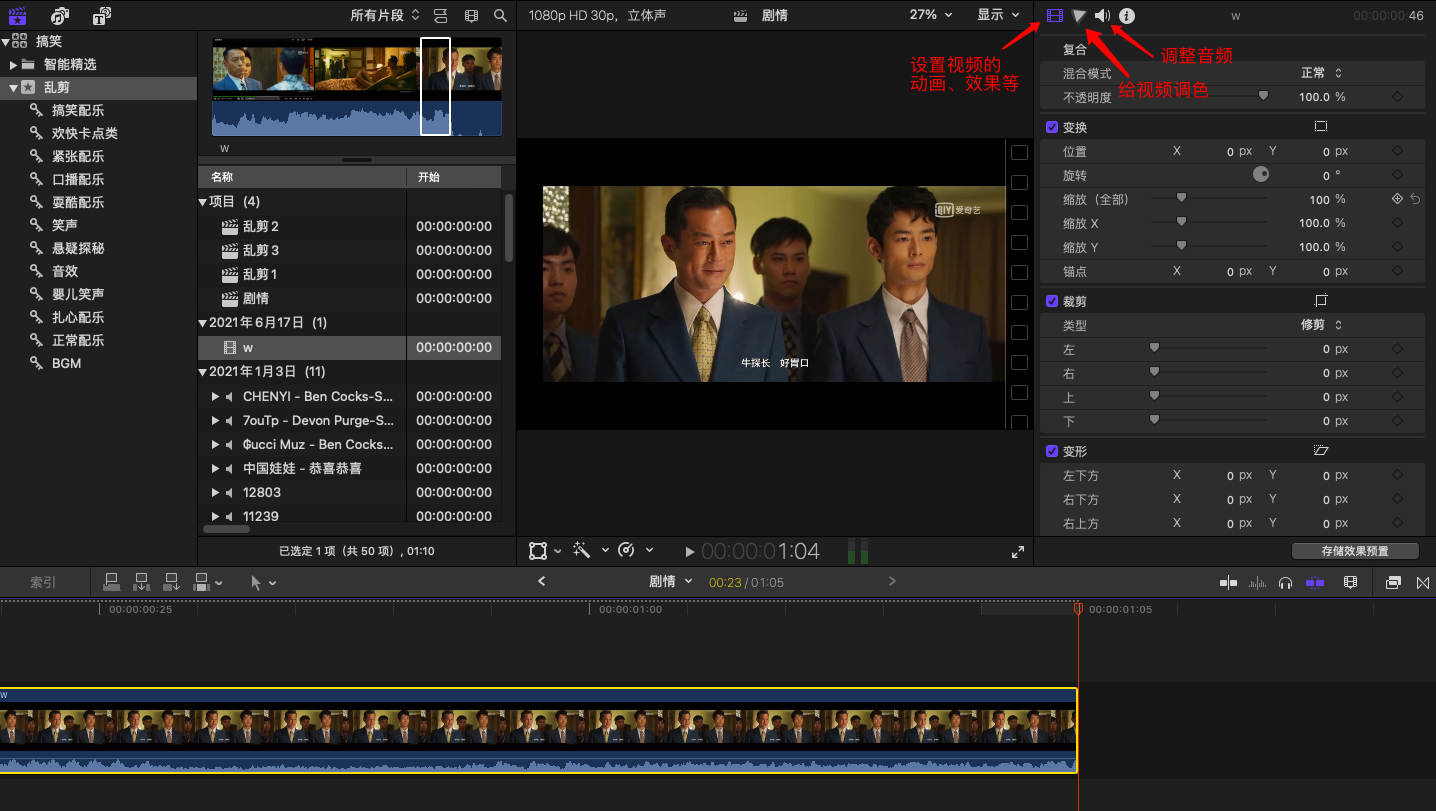Reset the Scale (全部) parameter
The height and width of the screenshot is (811, 1436).
[x=1415, y=199]
